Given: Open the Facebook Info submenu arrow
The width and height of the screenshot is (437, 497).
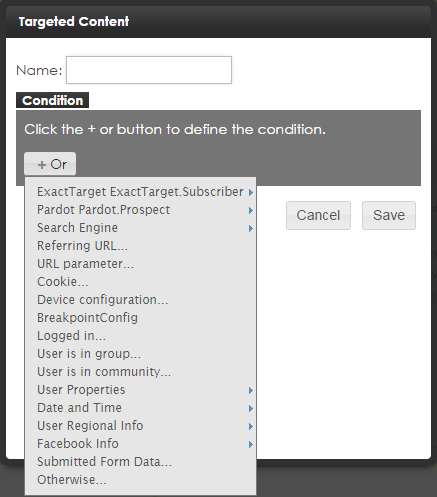Looking at the screenshot, I should click(251, 444).
